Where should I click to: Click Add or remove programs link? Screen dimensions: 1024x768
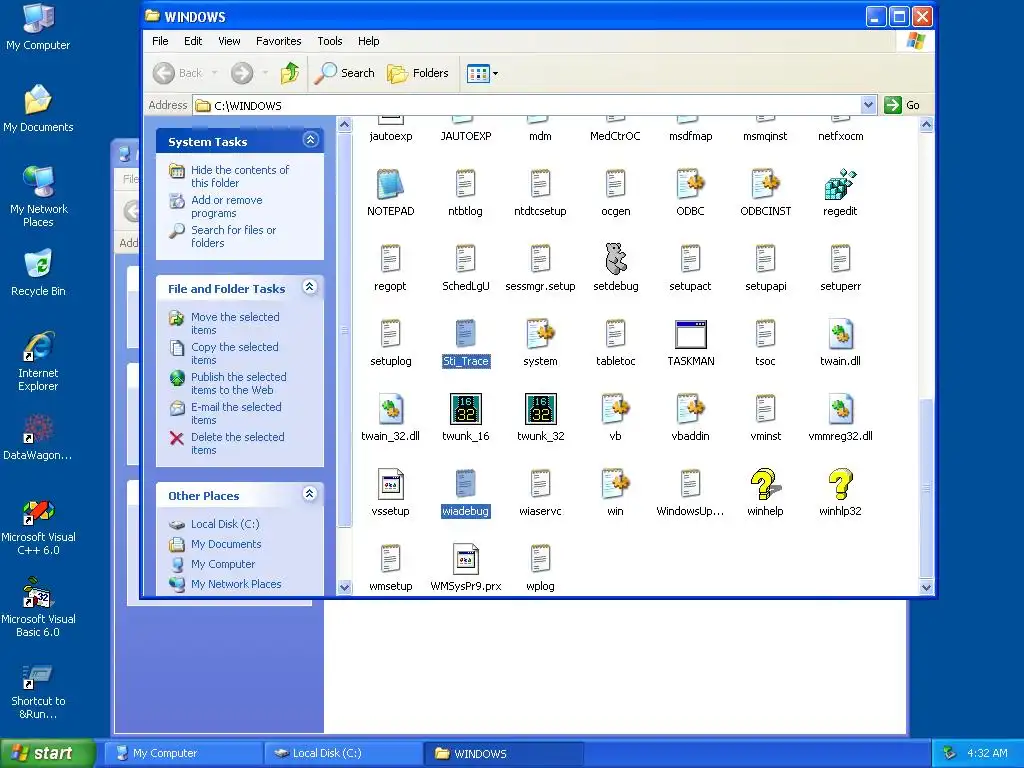227,206
